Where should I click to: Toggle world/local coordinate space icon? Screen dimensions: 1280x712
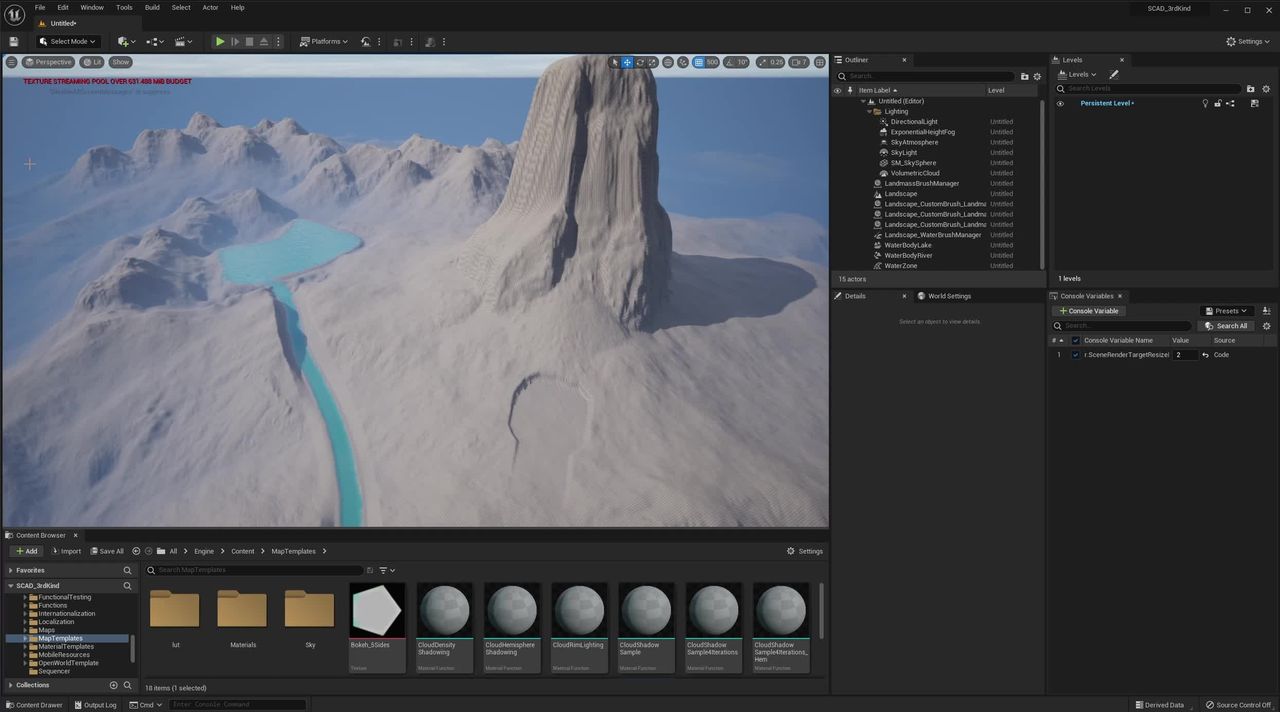(668, 62)
